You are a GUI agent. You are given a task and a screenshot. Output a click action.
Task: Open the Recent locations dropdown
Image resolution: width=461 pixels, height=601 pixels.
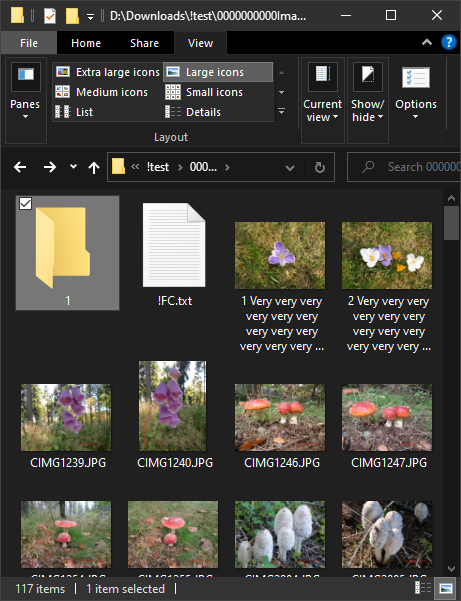[73, 167]
